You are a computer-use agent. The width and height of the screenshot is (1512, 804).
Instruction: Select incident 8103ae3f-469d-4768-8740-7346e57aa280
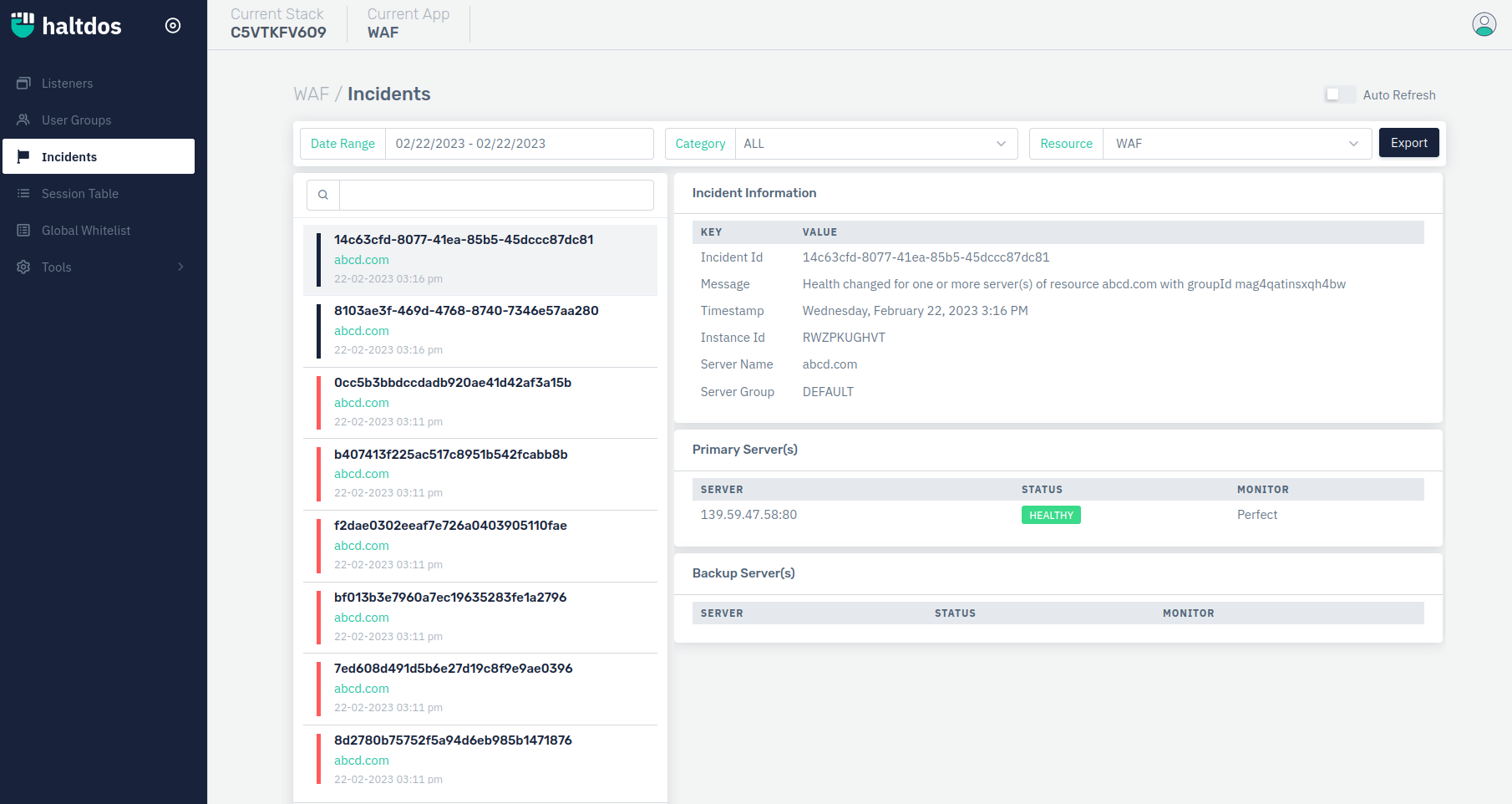(480, 331)
